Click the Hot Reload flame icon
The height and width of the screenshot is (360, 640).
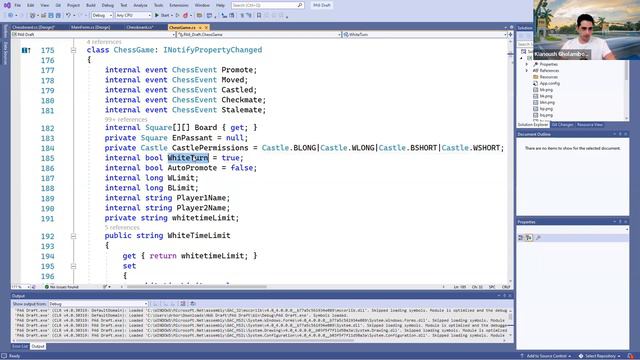click(185, 16)
